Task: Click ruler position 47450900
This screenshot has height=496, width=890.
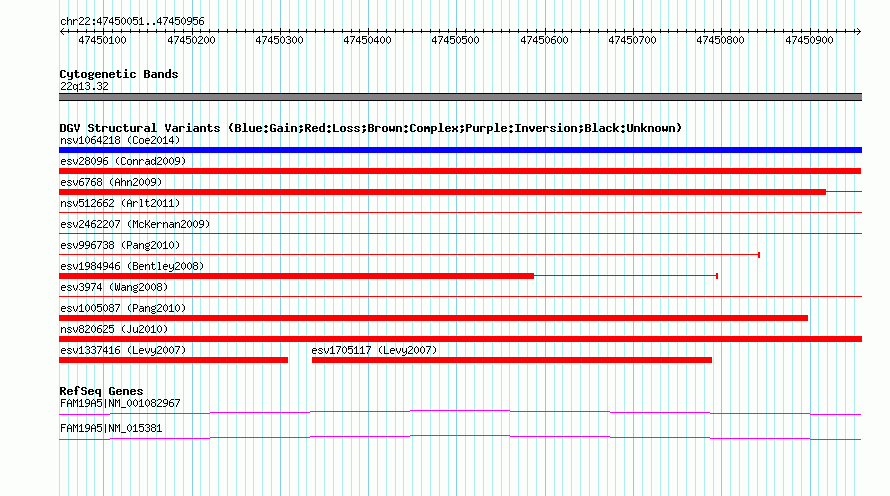Action: click(809, 40)
